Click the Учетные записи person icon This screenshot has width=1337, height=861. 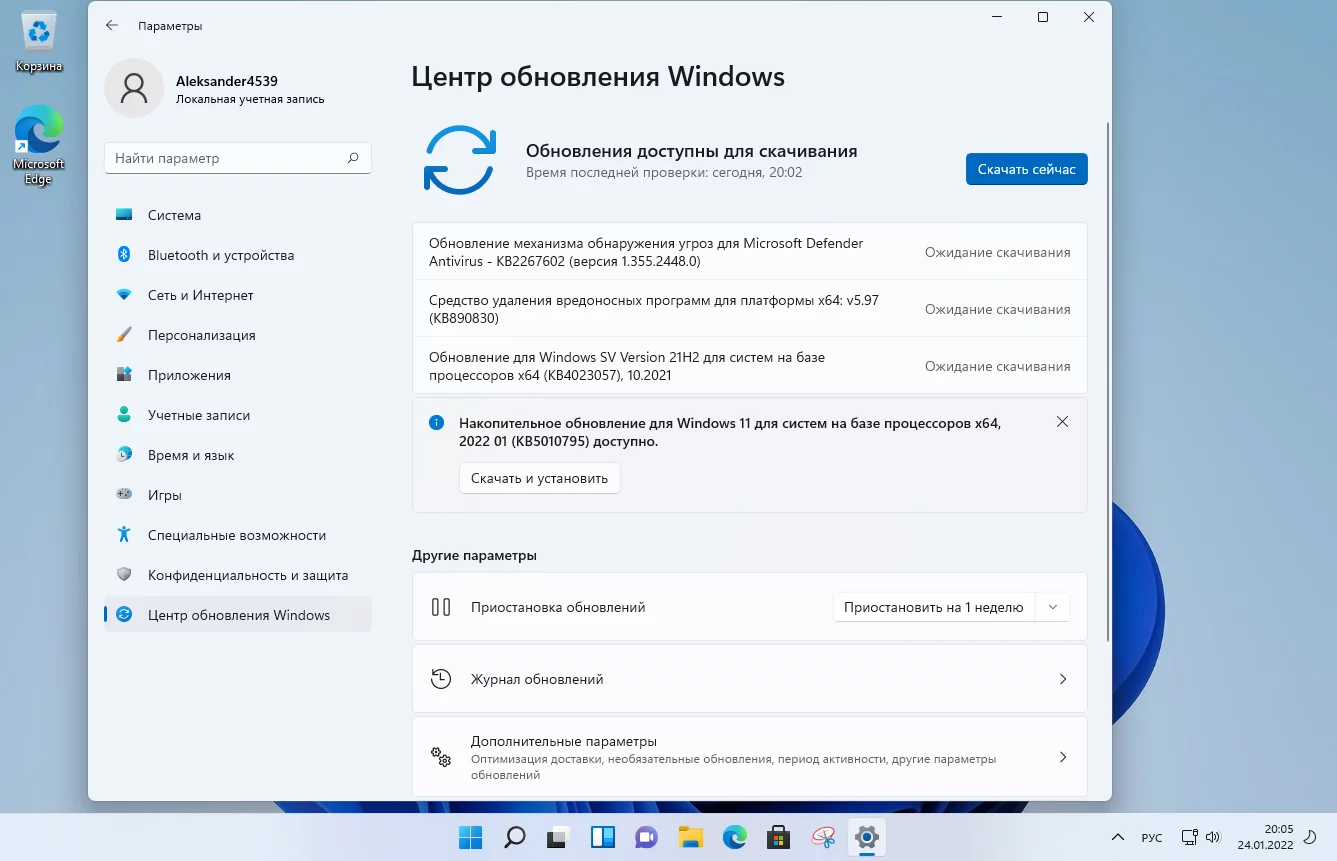(x=124, y=415)
